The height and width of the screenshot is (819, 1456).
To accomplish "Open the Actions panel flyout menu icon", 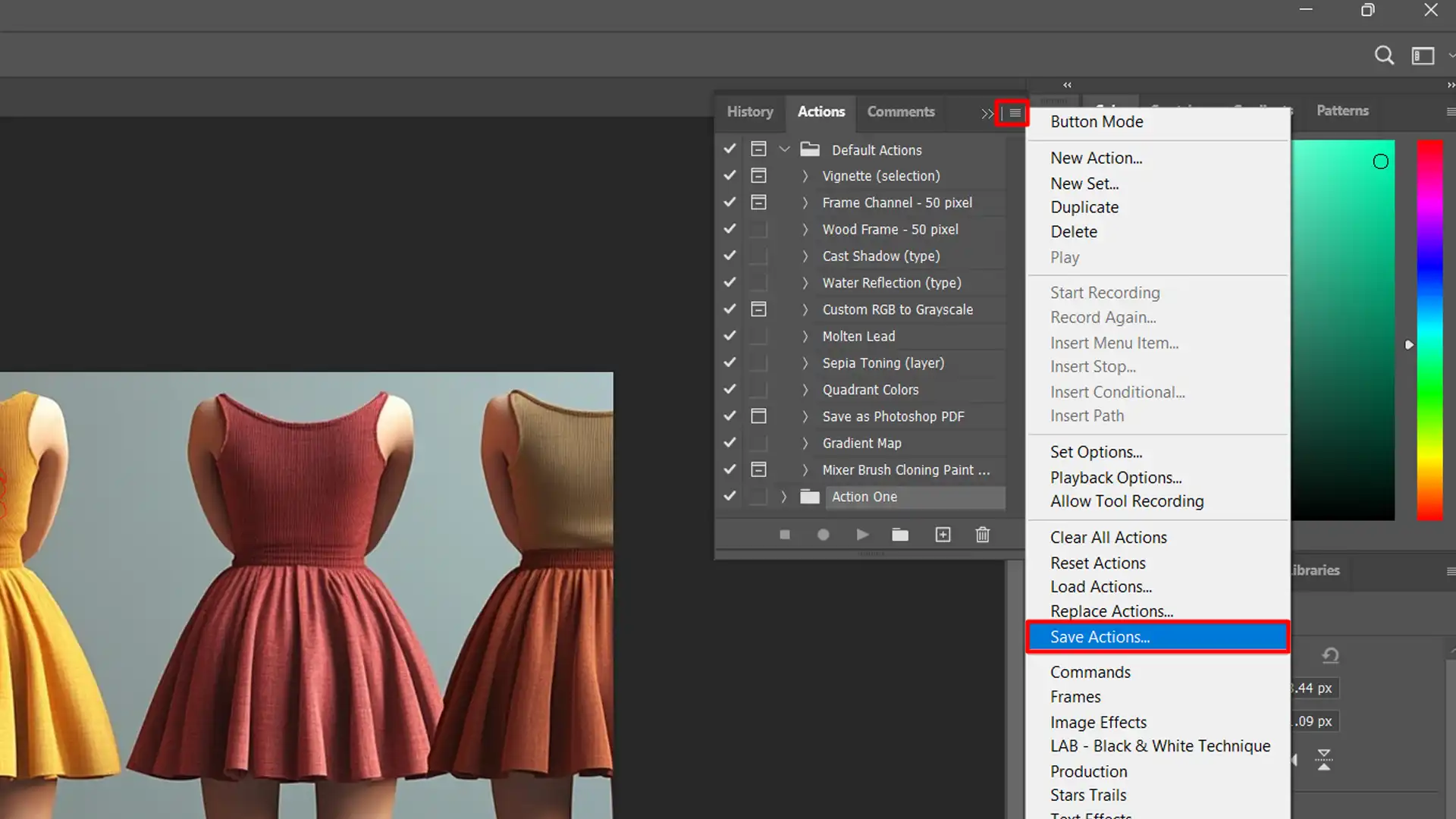I will point(1015,113).
